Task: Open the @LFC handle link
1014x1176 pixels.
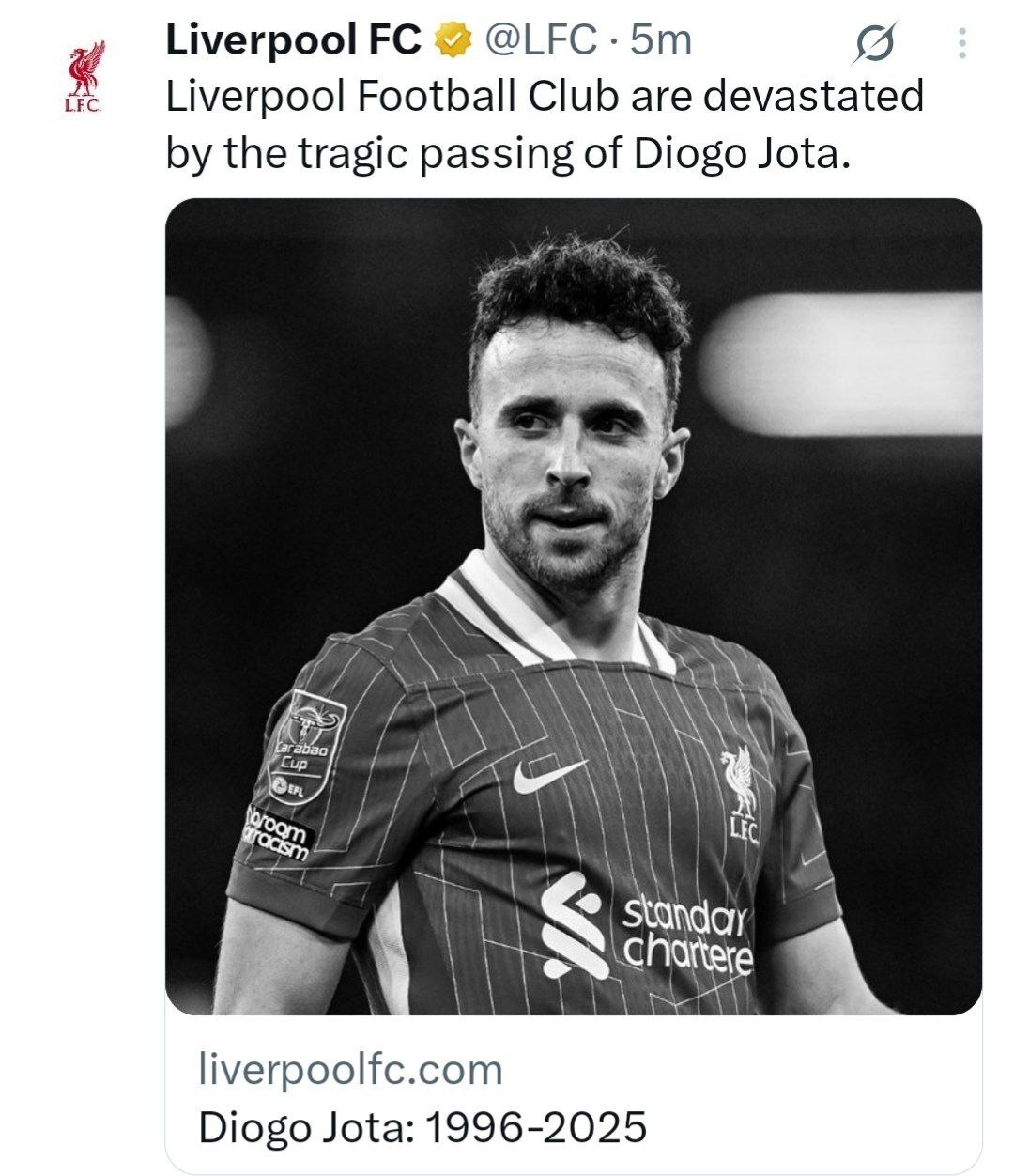Action: (539, 40)
